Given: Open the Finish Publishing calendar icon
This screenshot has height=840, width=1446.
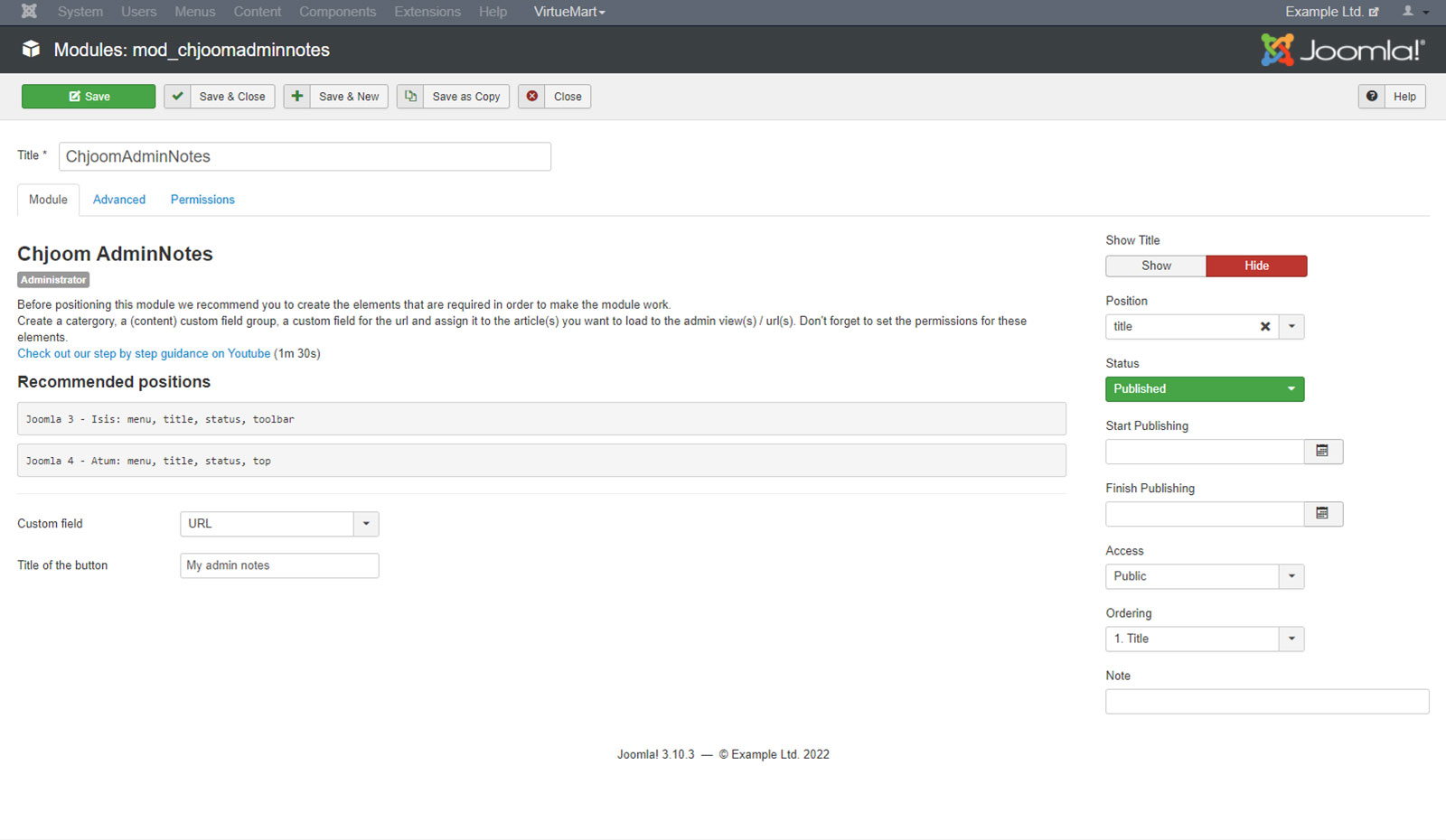Looking at the screenshot, I should [1323, 514].
